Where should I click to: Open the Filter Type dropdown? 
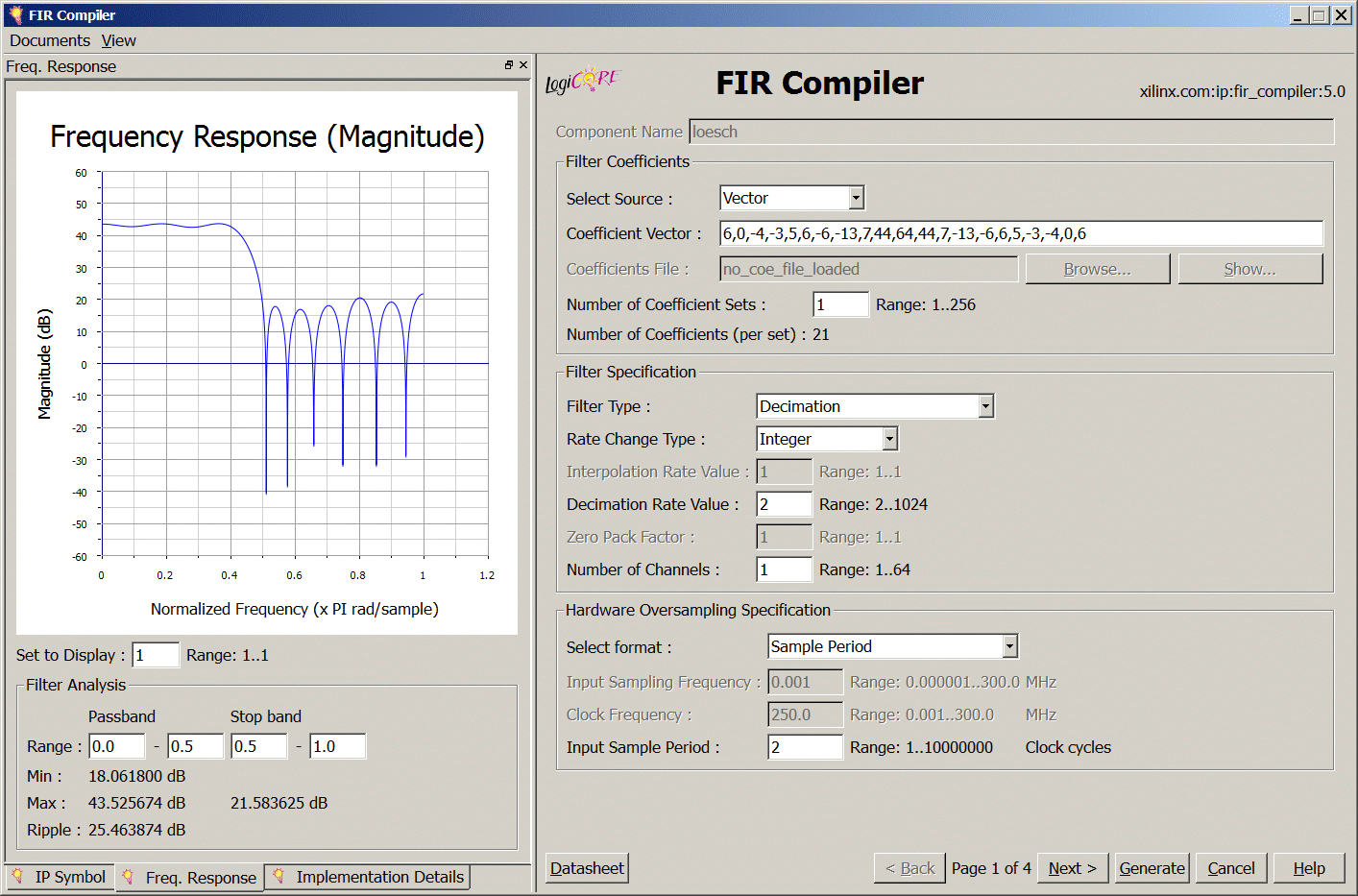click(985, 406)
